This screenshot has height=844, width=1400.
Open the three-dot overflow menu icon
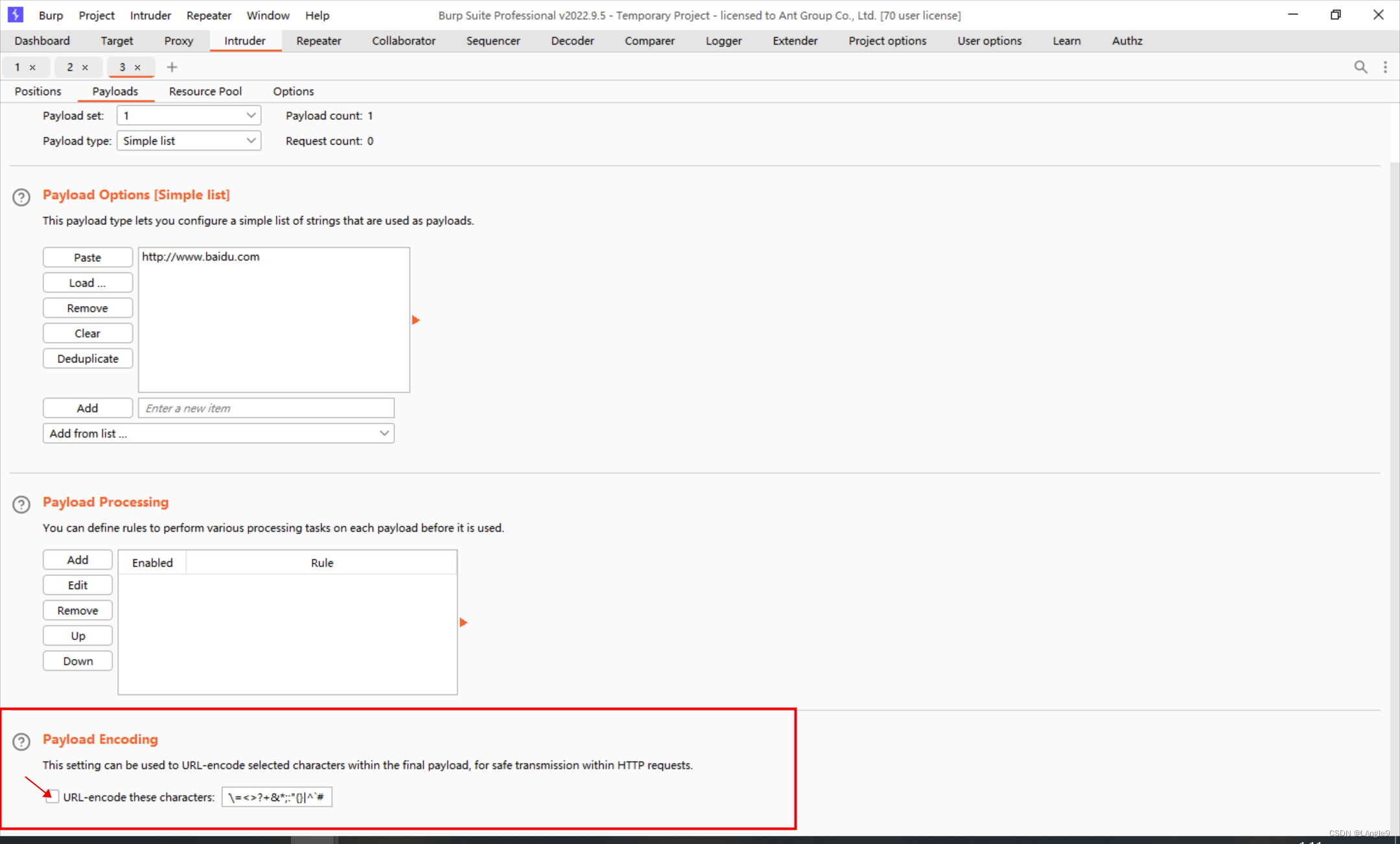point(1385,67)
